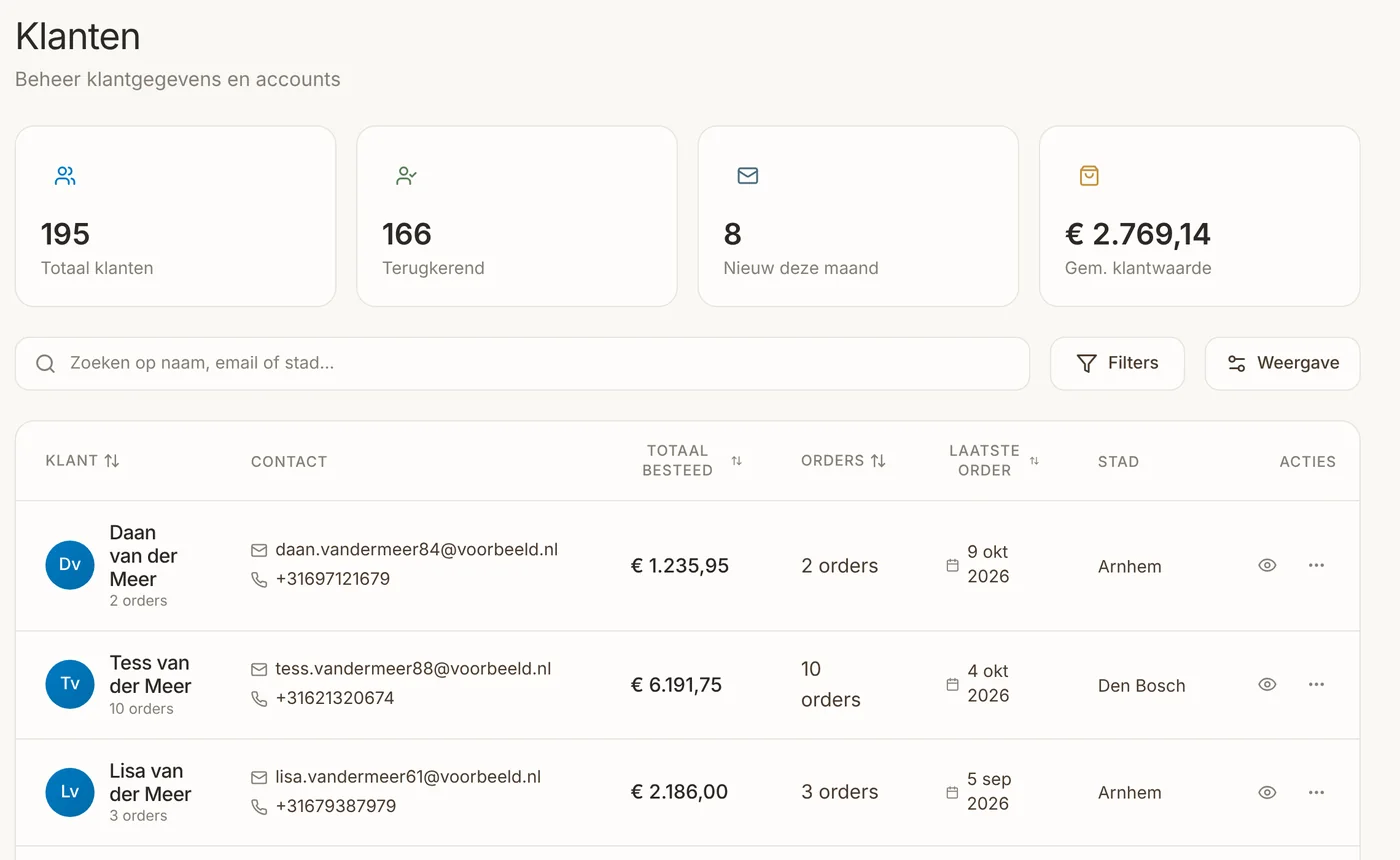The width and height of the screenshot is (1400, 860).
Task: Open more actions menu for Lisa van der Meer
Action: point(1316,792)
